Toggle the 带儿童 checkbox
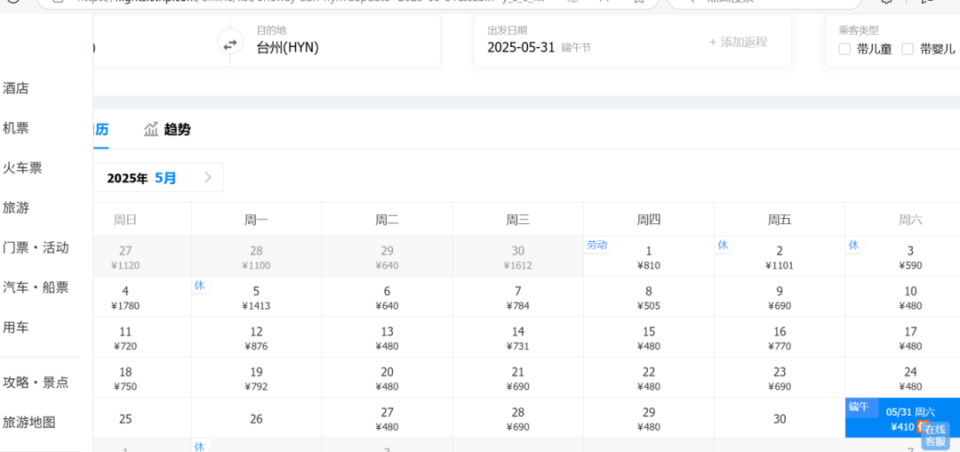Image resolution: width=960 pixels, height=452 pixels. (844, 49)
